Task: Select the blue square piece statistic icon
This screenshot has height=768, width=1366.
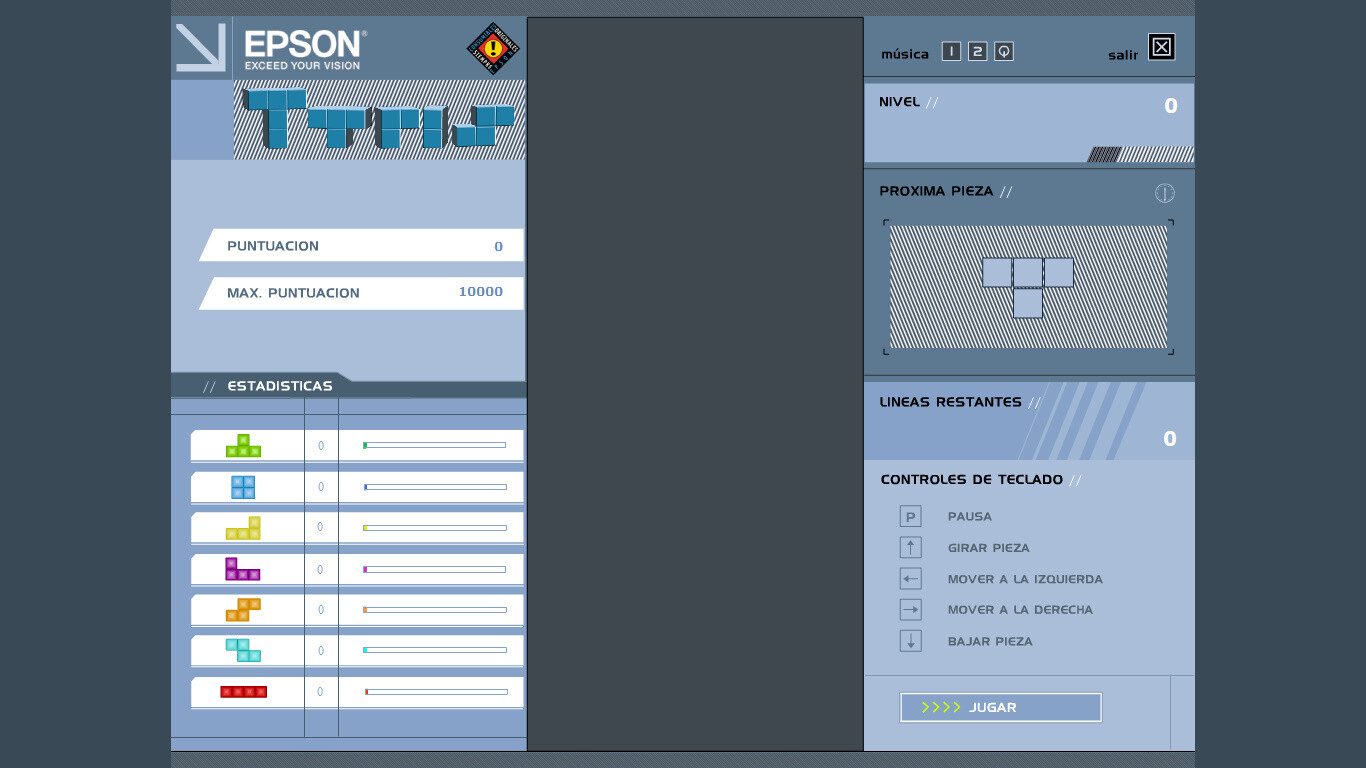Action: tap(243, 487)
